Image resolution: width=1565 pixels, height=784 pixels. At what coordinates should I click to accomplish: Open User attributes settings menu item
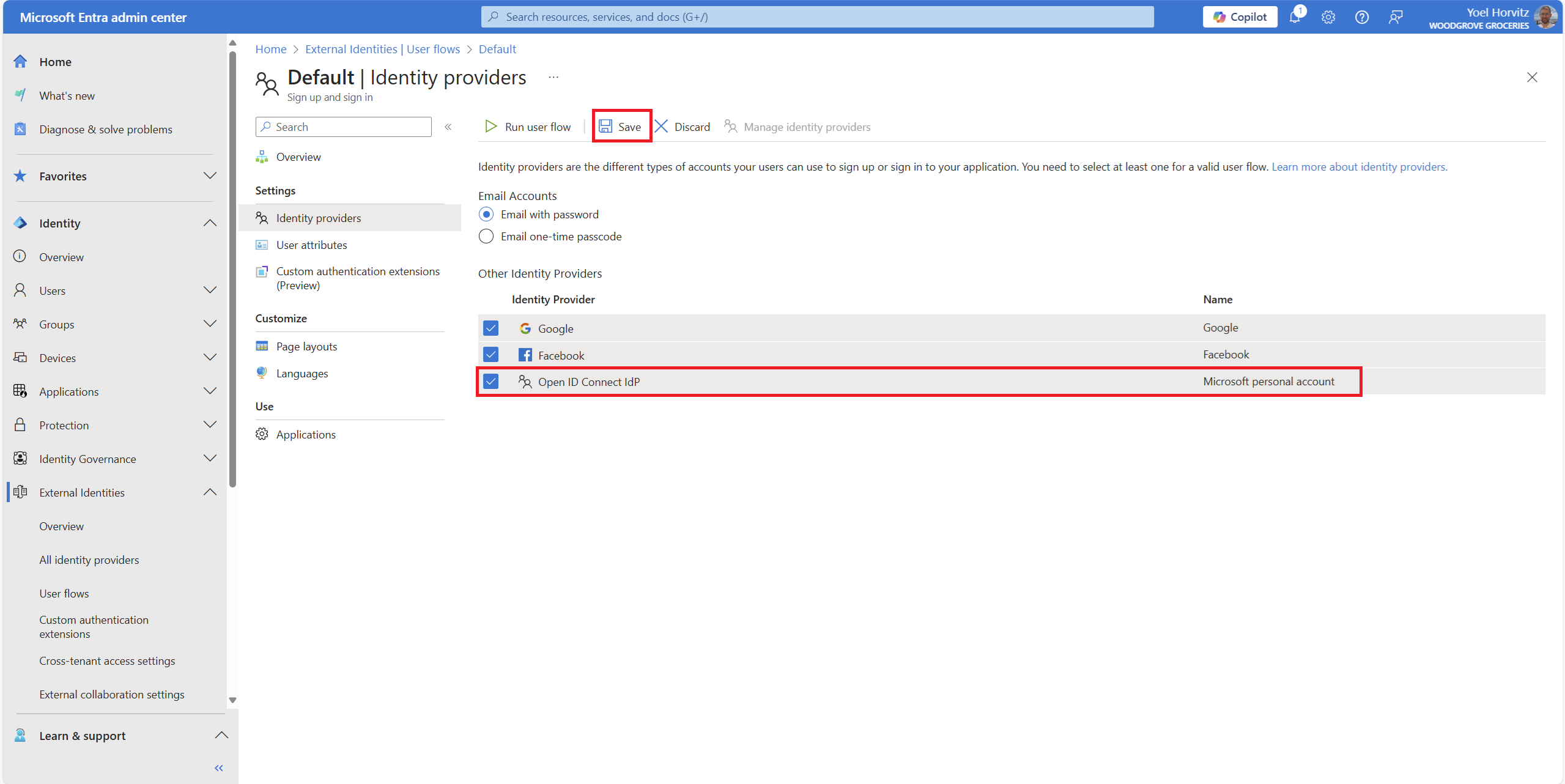(311, 245)
